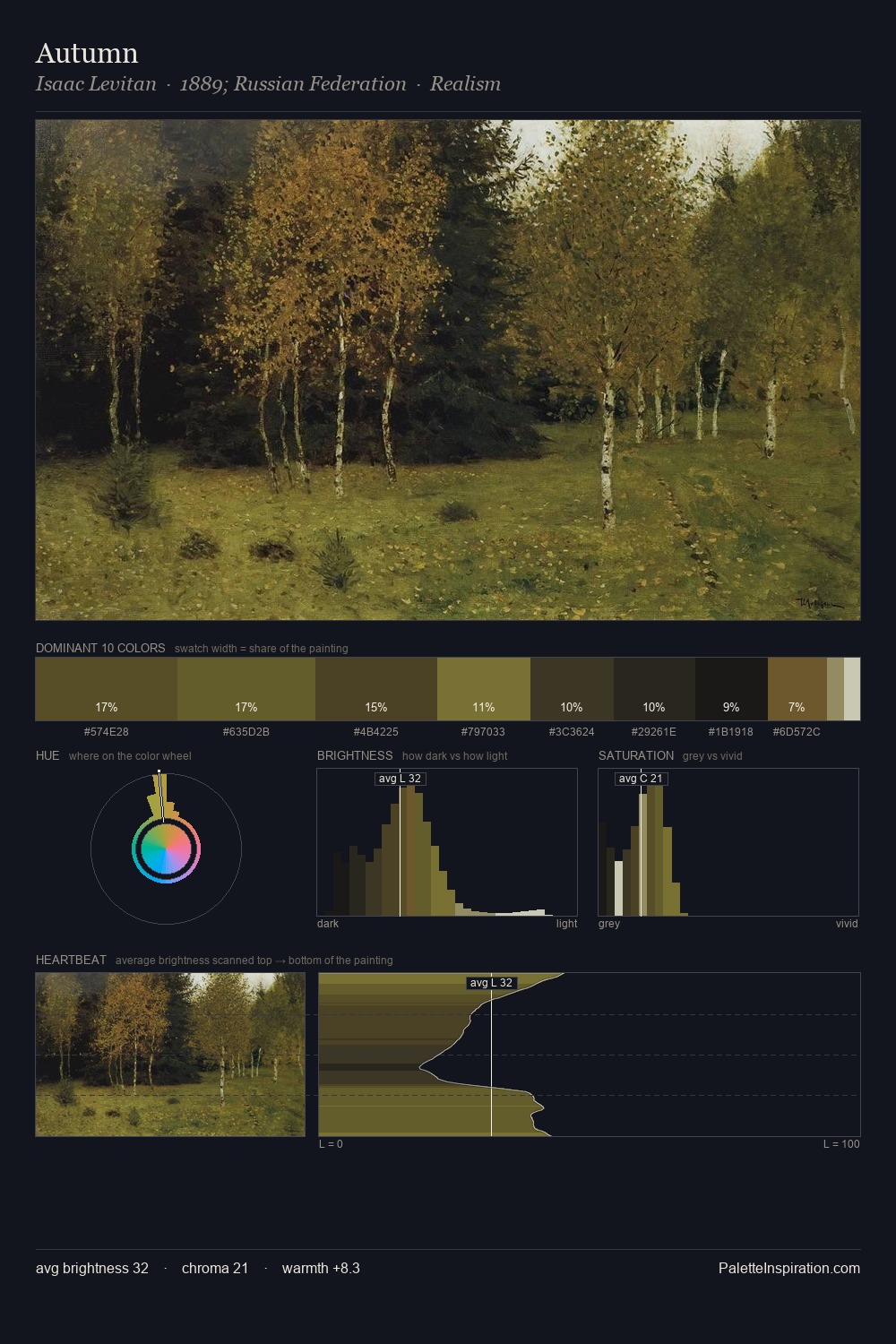Click the 'avg L 32' marker in the heartbeat chart

[491, 983]
